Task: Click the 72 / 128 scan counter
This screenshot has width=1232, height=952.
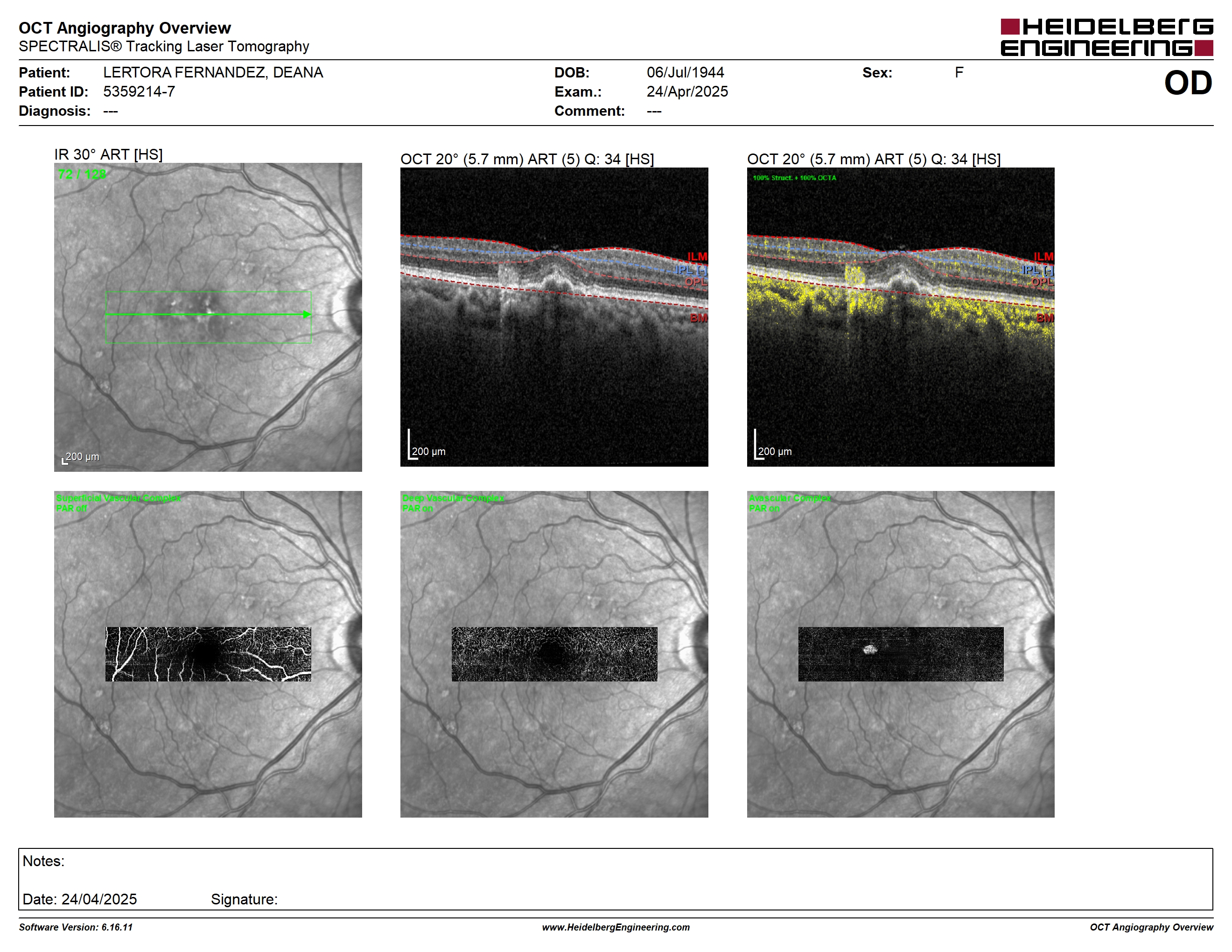Action: coord(82,174)
